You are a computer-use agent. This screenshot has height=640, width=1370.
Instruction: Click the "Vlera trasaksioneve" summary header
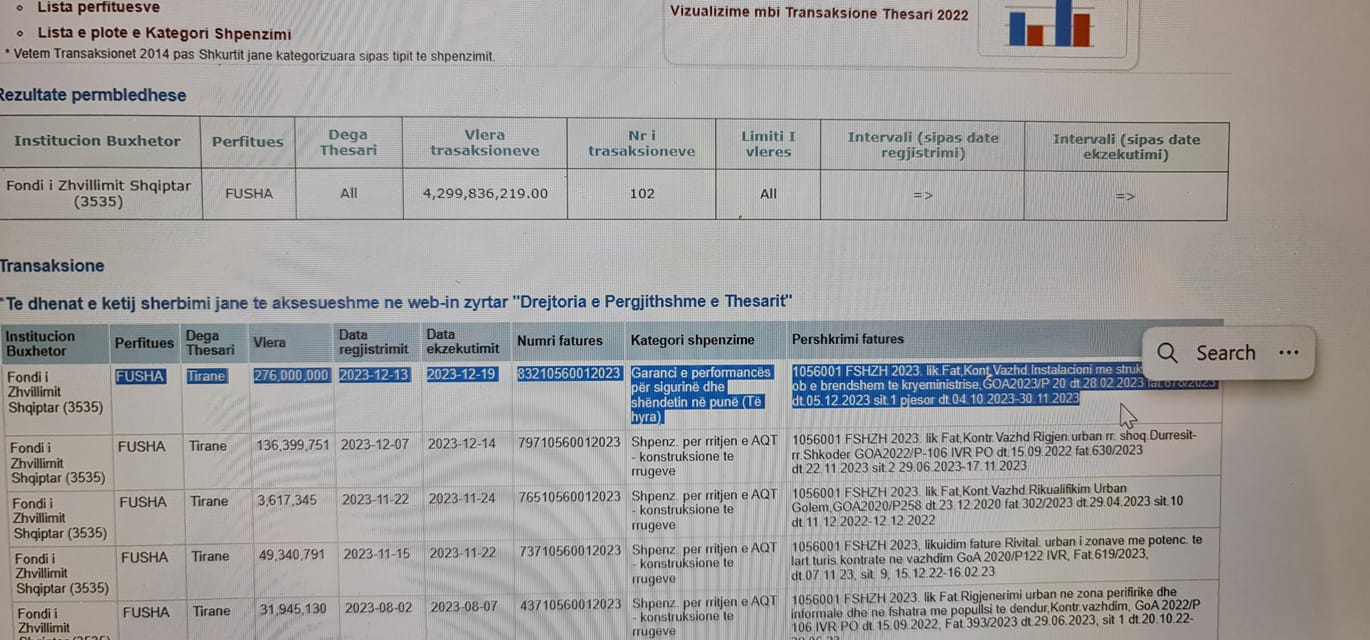(484, 142)
